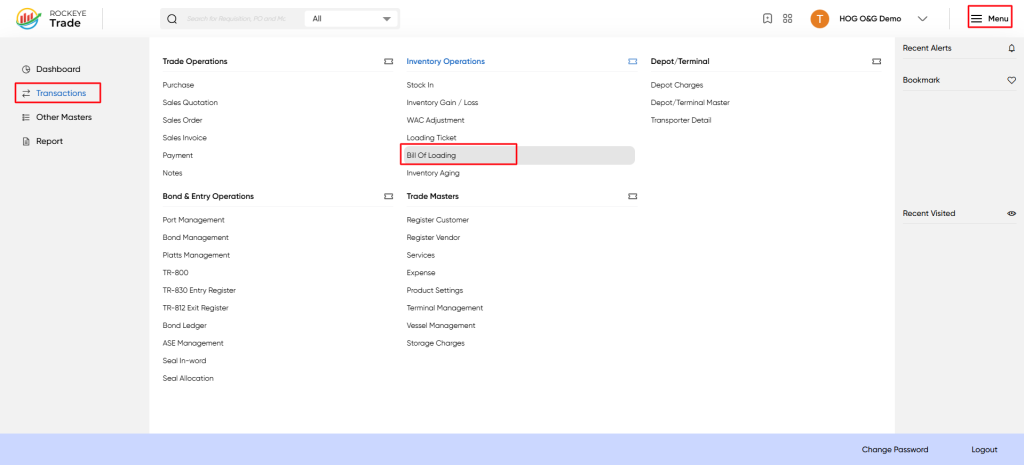Viewport: 1024px width, 465px height.
Task: Click the Other Masters list icon
Action: coord(26,118)
